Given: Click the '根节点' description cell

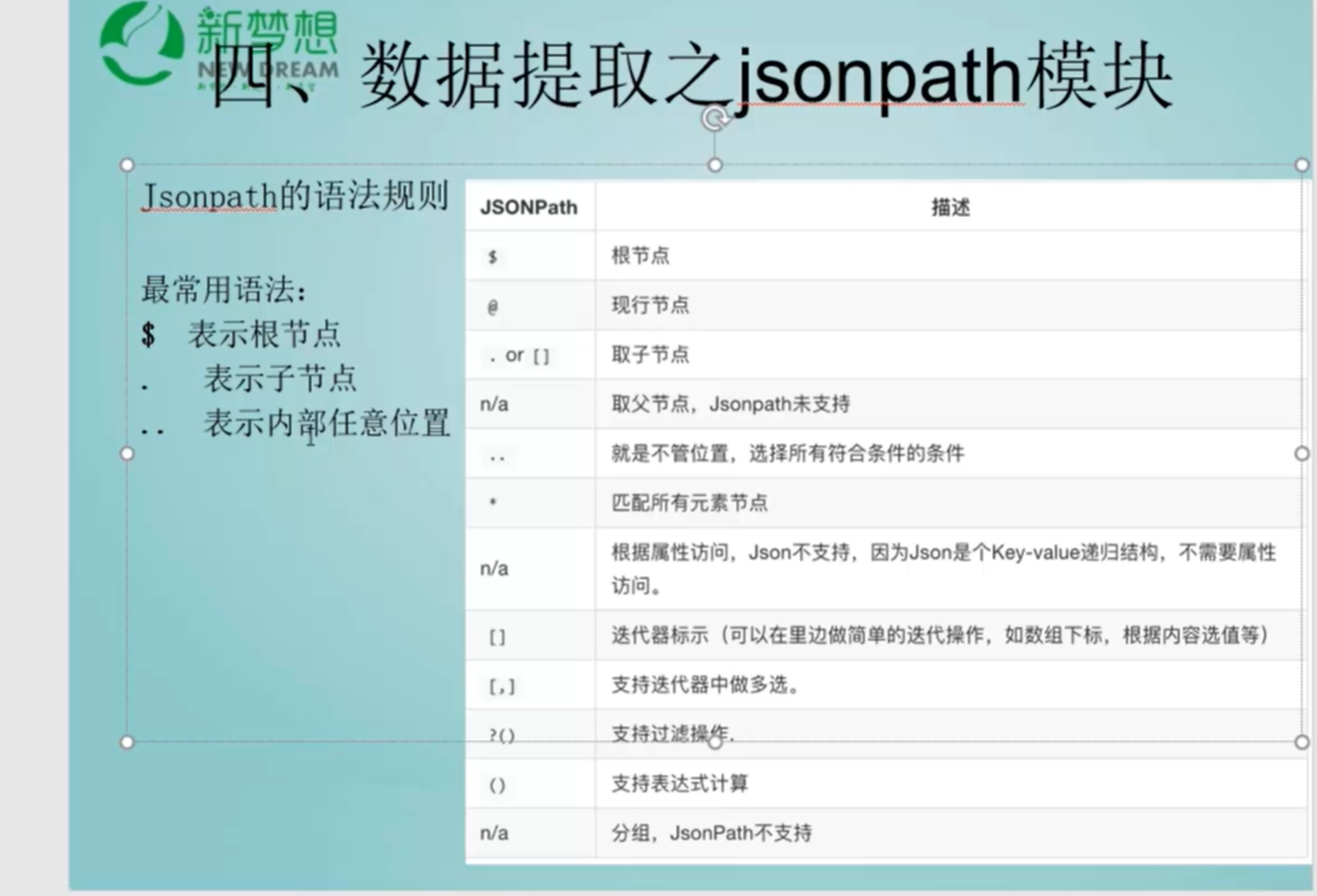Looking at the screenshot, I should 951,256.
